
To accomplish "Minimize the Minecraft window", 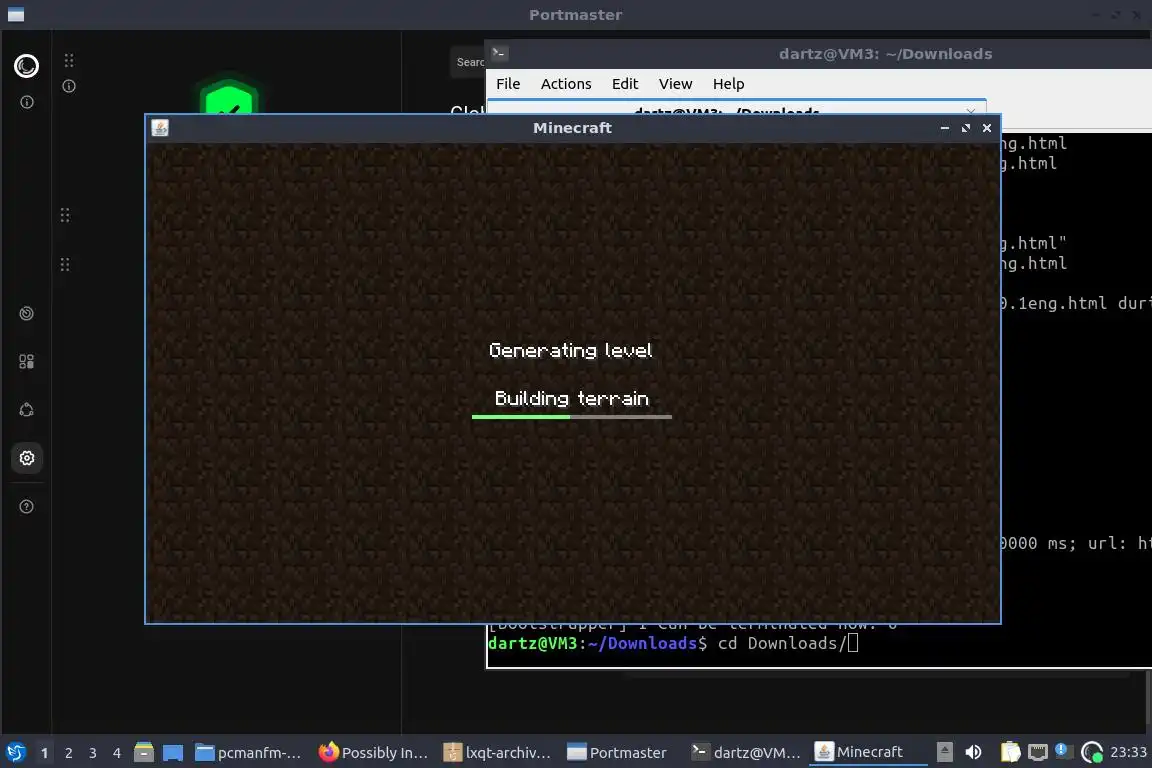I will coord(945,128).
